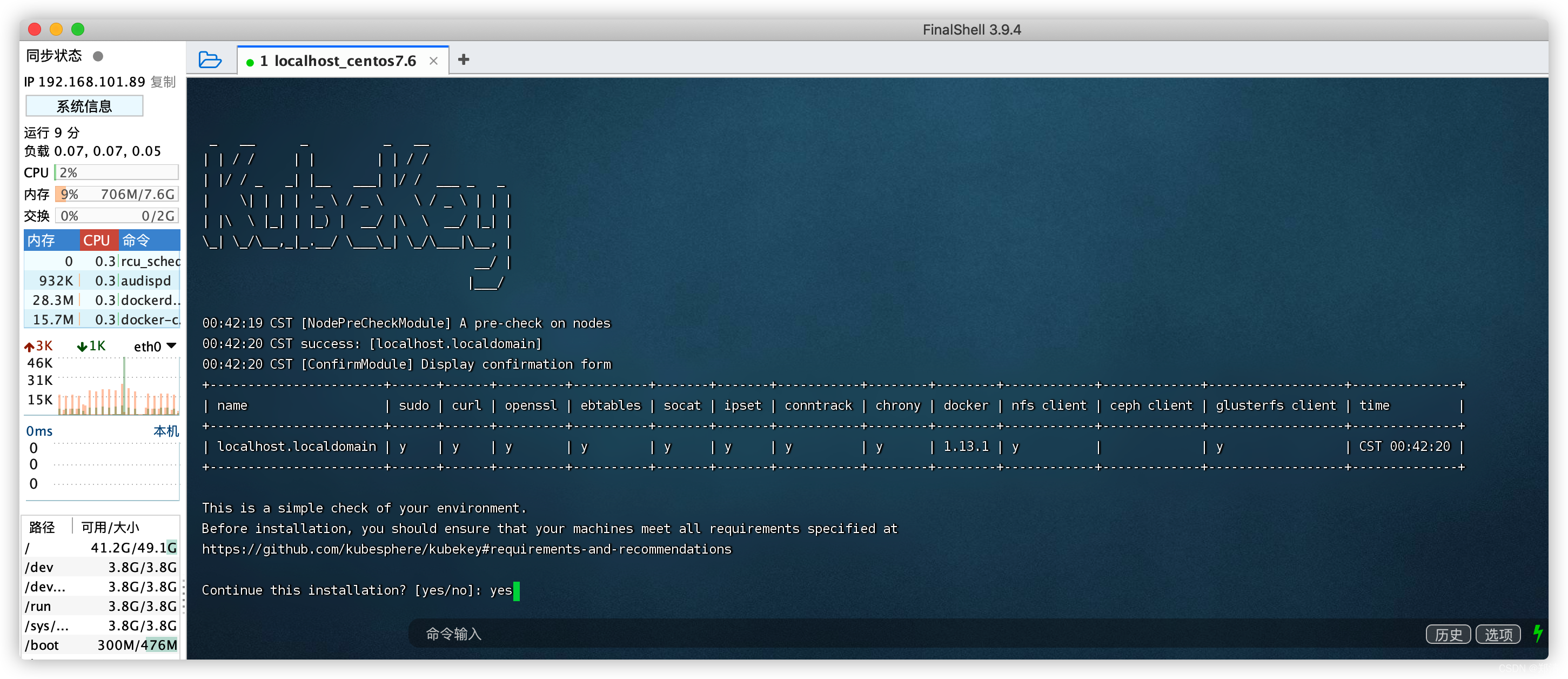Image resolution: width=1568 pixels, height=679 pixels.
Task: Sort processes by CPU column
Action: (97, 241)
